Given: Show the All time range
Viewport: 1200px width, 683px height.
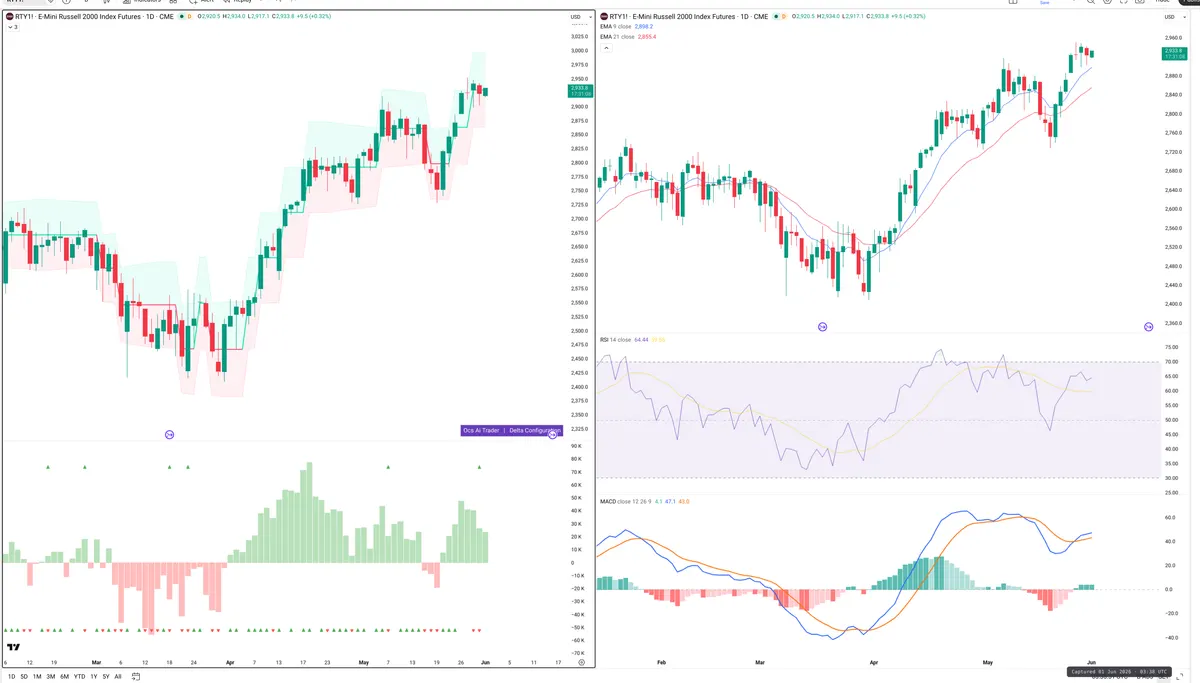Looking at the screenshot, I should click(x=117, y=676).
